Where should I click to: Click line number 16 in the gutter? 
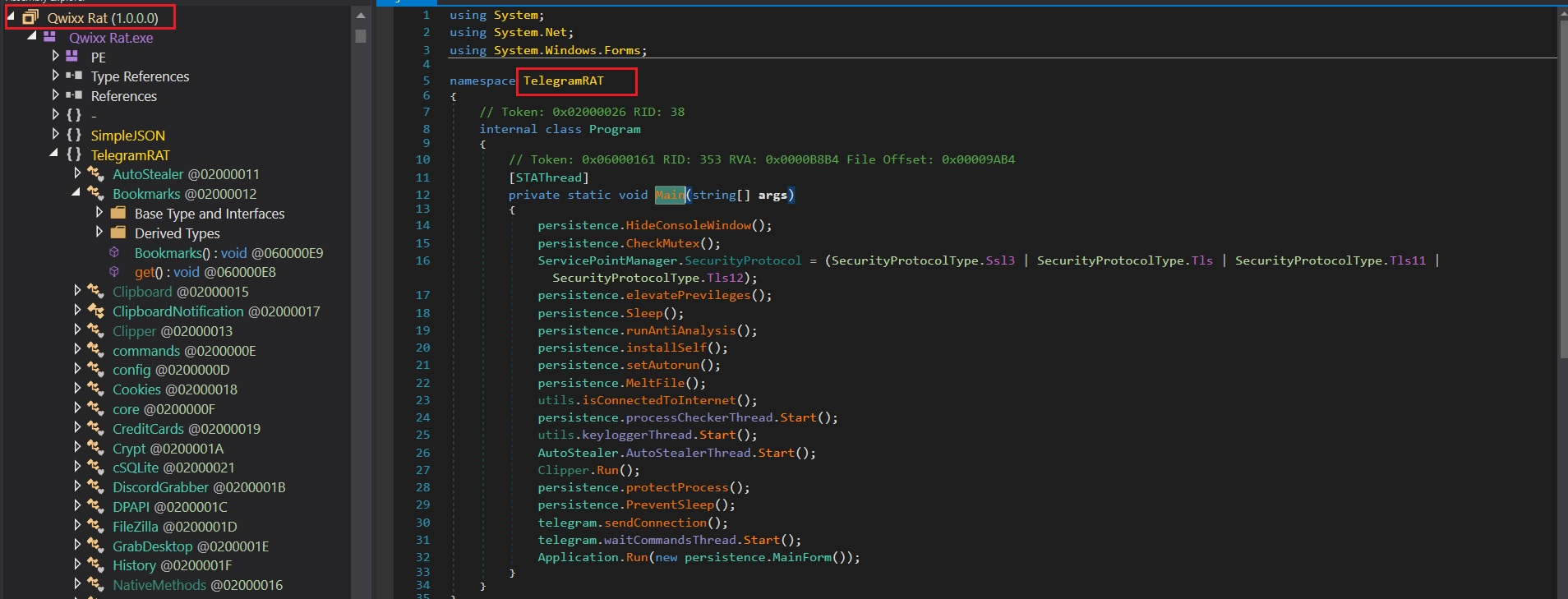[422, 260]
